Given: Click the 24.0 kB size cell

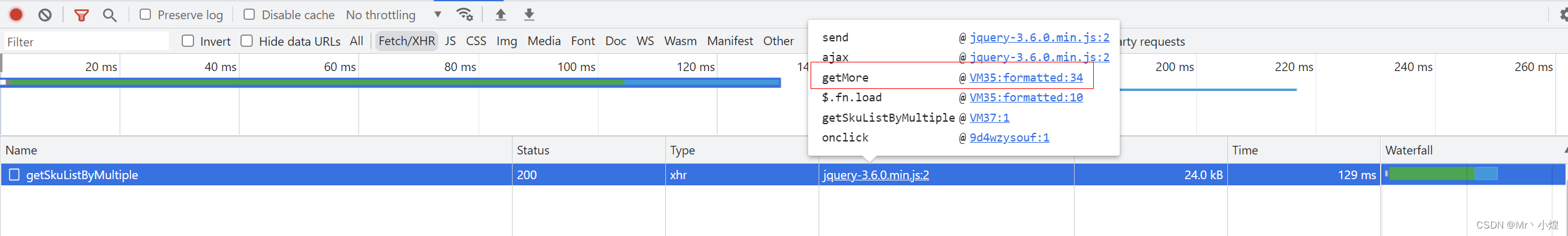Looking at the screenshot, I should pos(1151,175).
